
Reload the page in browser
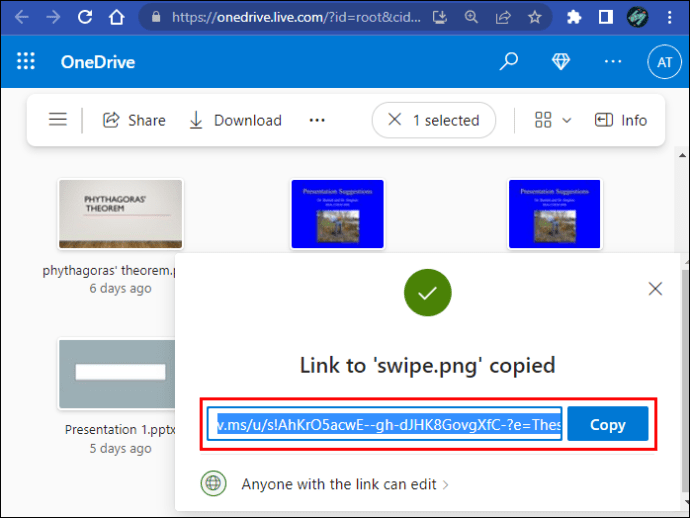(x=85, y=17)
